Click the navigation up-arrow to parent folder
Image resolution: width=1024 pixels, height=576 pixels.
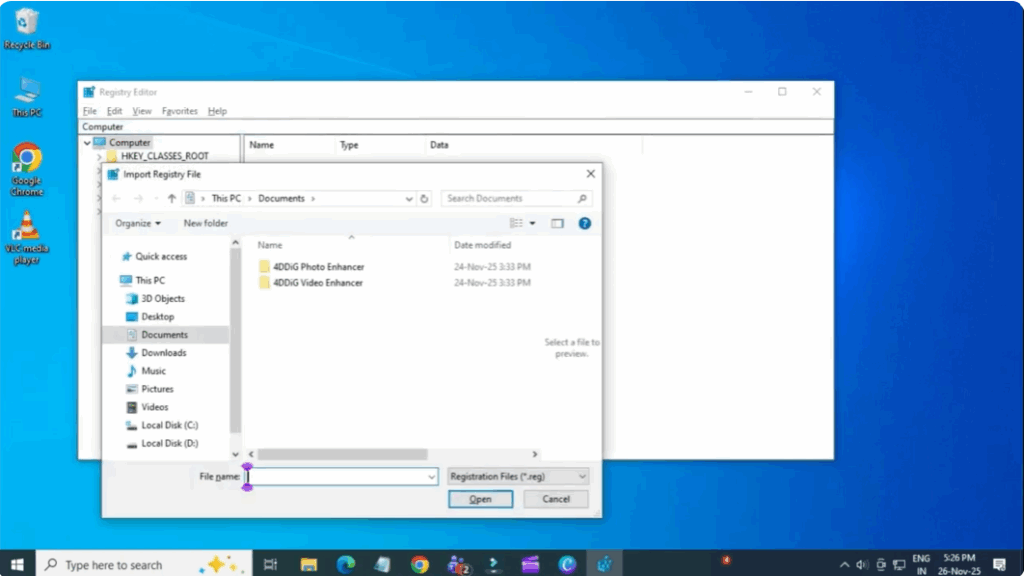pyautogui.click(x=173, y=198)
